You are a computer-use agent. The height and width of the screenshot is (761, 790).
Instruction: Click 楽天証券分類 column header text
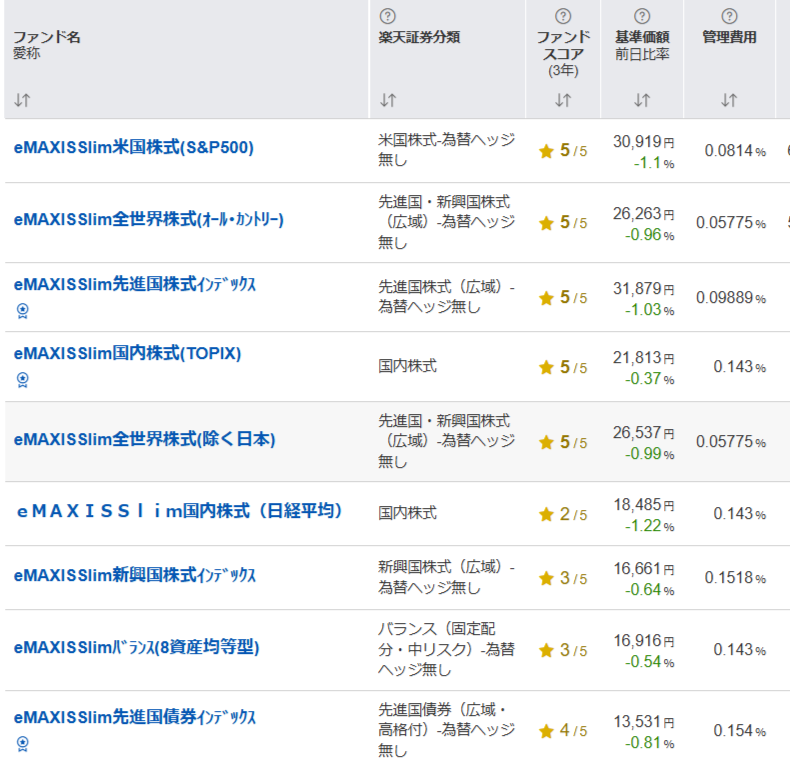point(419,37)
